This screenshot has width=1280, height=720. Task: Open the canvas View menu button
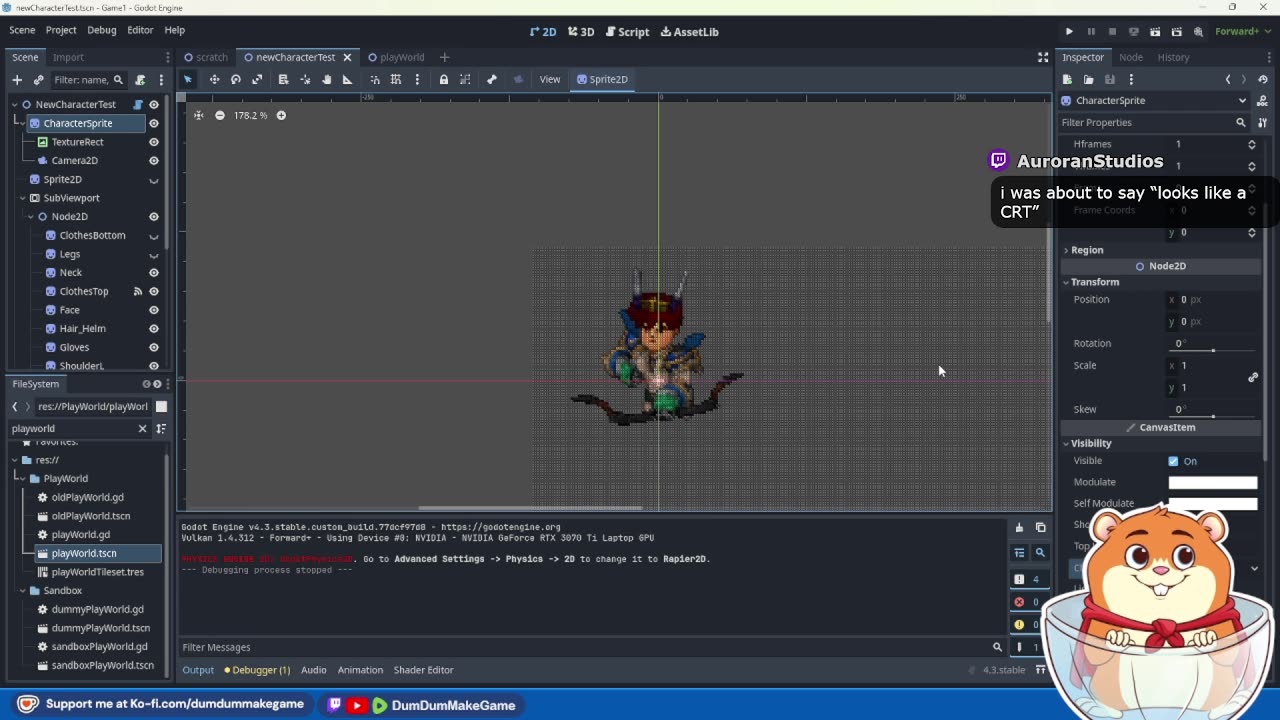[x=550, y=79]
